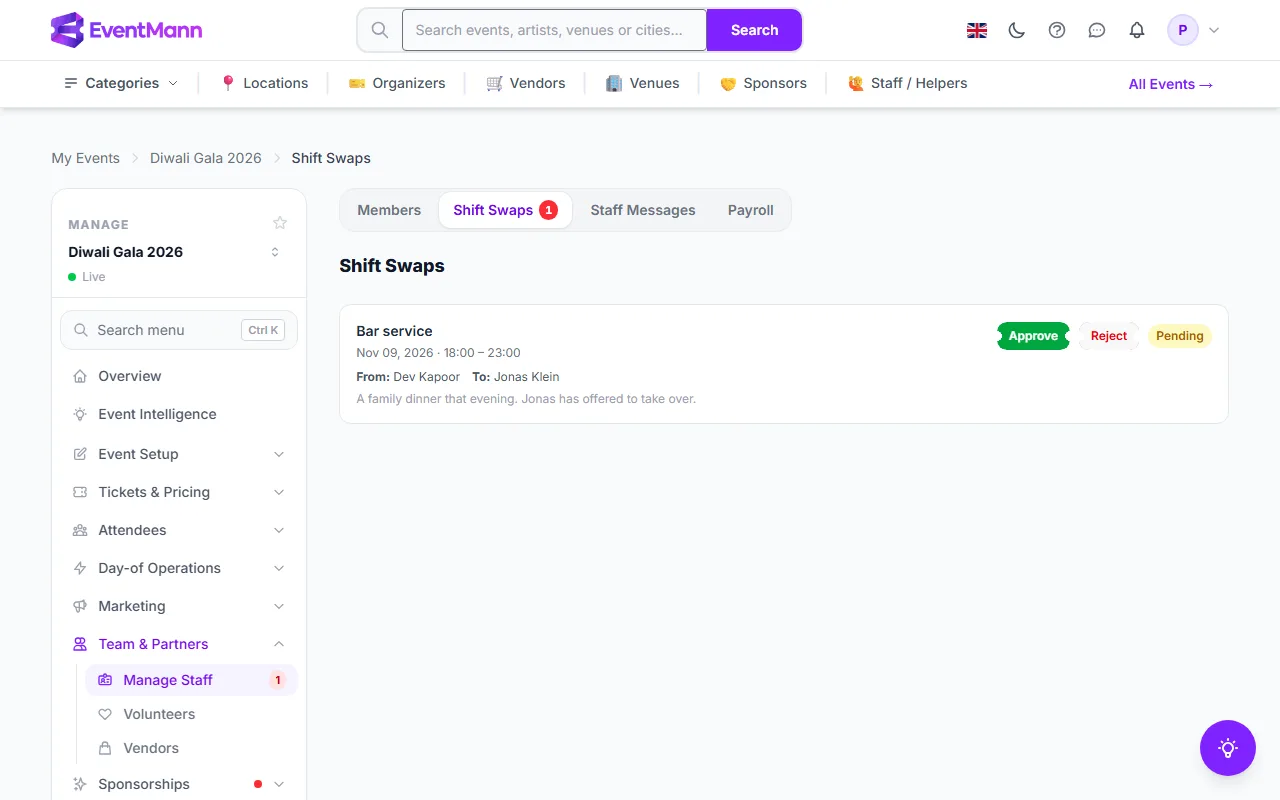
Task: Open Sponsors in the nav bar
Action: [x=763, y=83]
